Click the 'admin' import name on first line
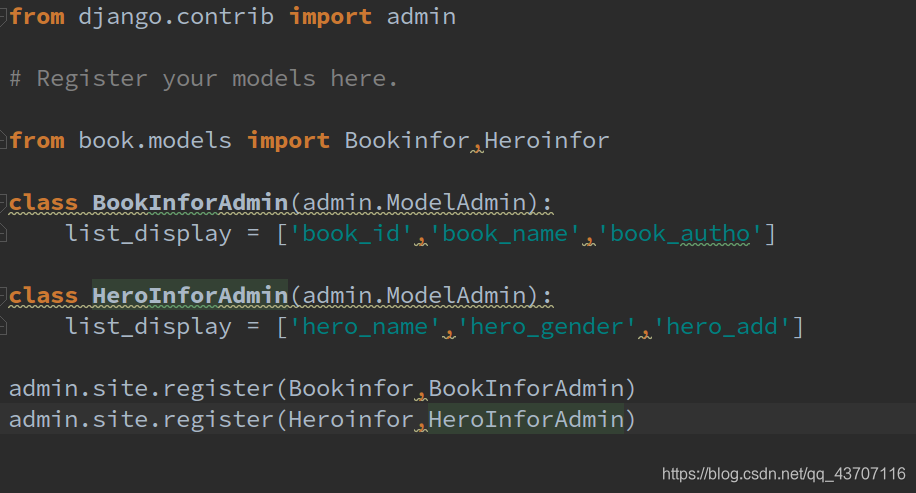This screenshot has width=916, height=493. [421, 17]
